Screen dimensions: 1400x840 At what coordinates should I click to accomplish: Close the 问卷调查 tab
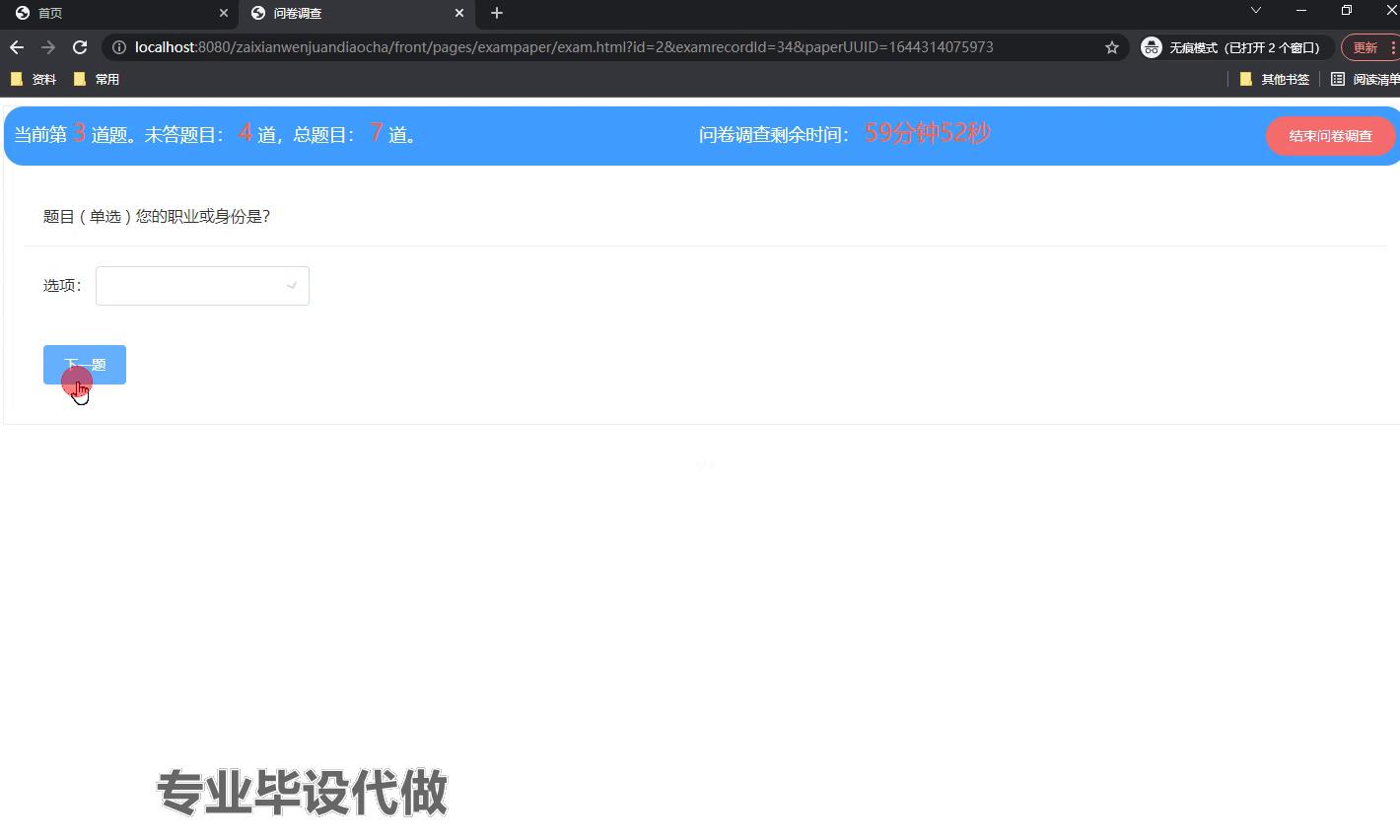click(x=459, y=13)
